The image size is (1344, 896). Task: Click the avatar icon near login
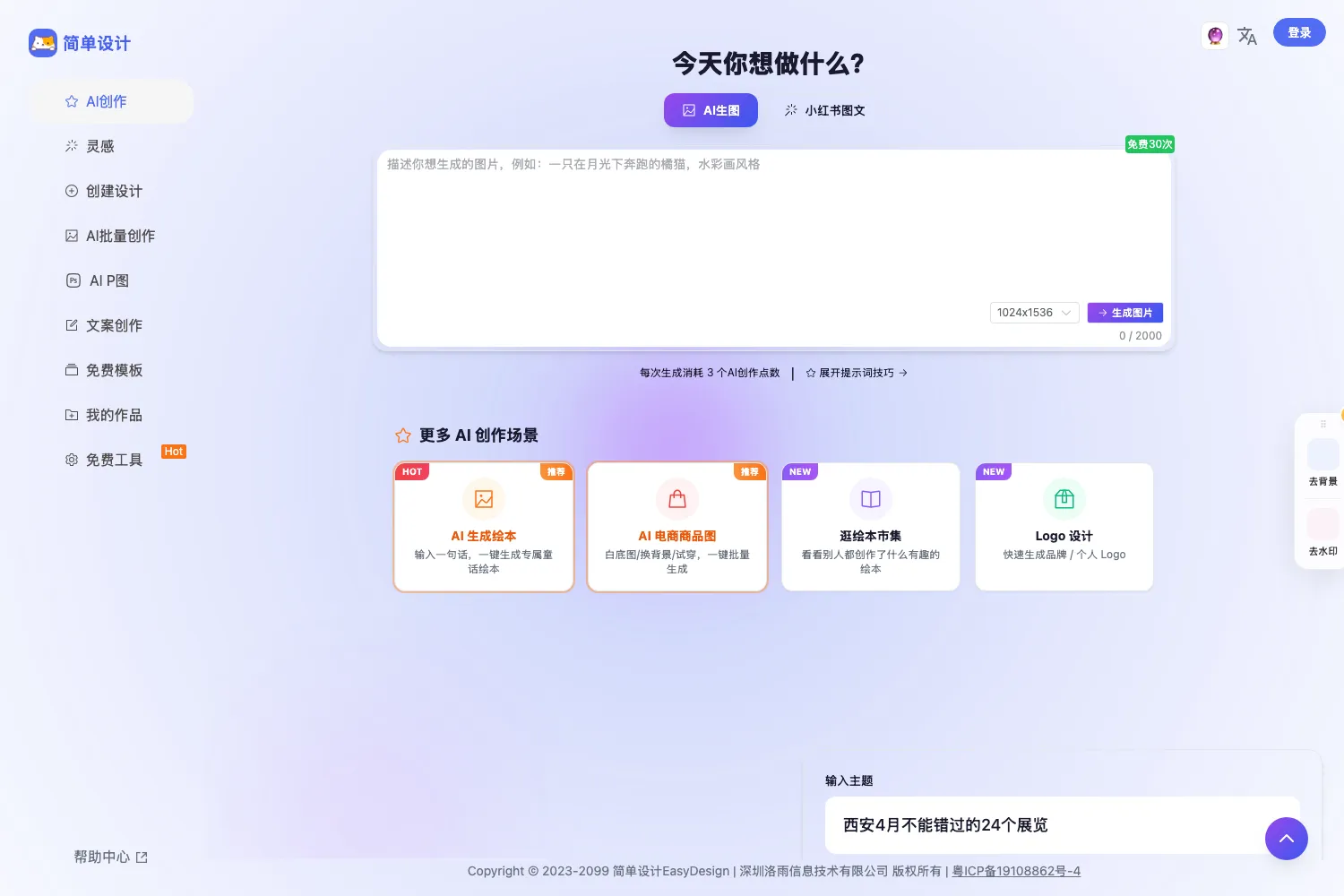1215,36
